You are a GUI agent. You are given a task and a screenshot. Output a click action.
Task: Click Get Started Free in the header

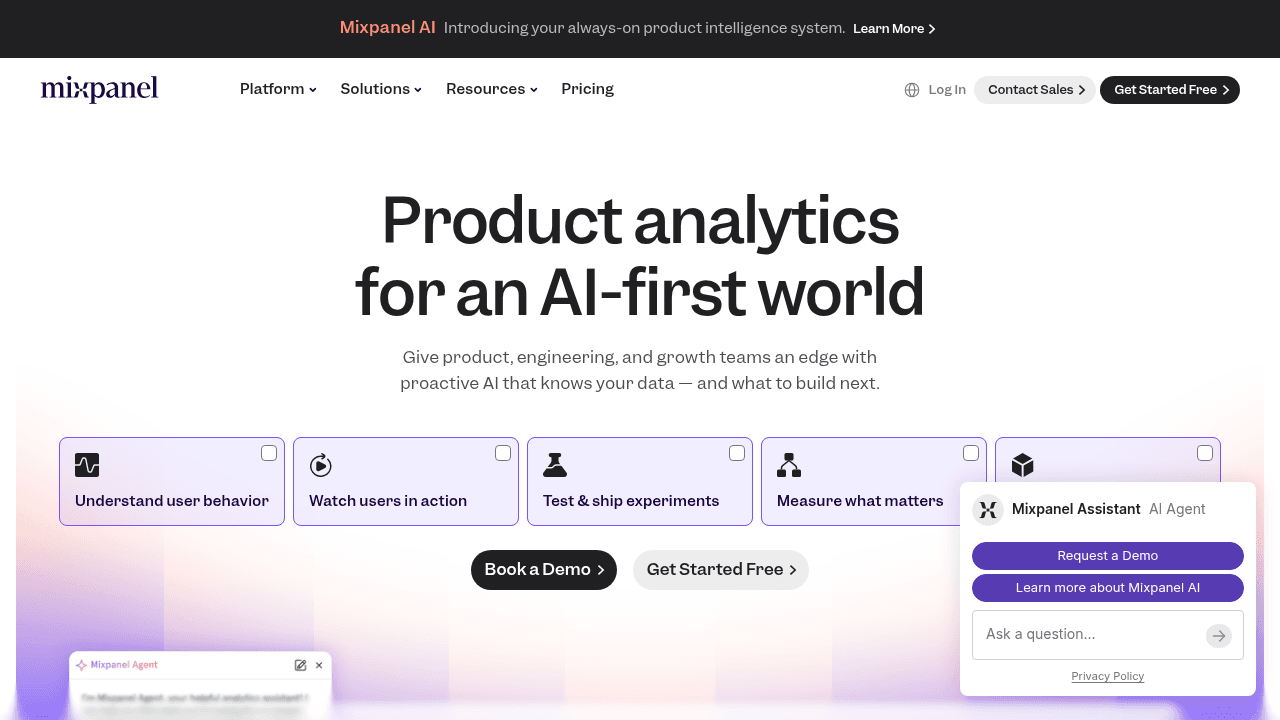[x=1170, y=90]
